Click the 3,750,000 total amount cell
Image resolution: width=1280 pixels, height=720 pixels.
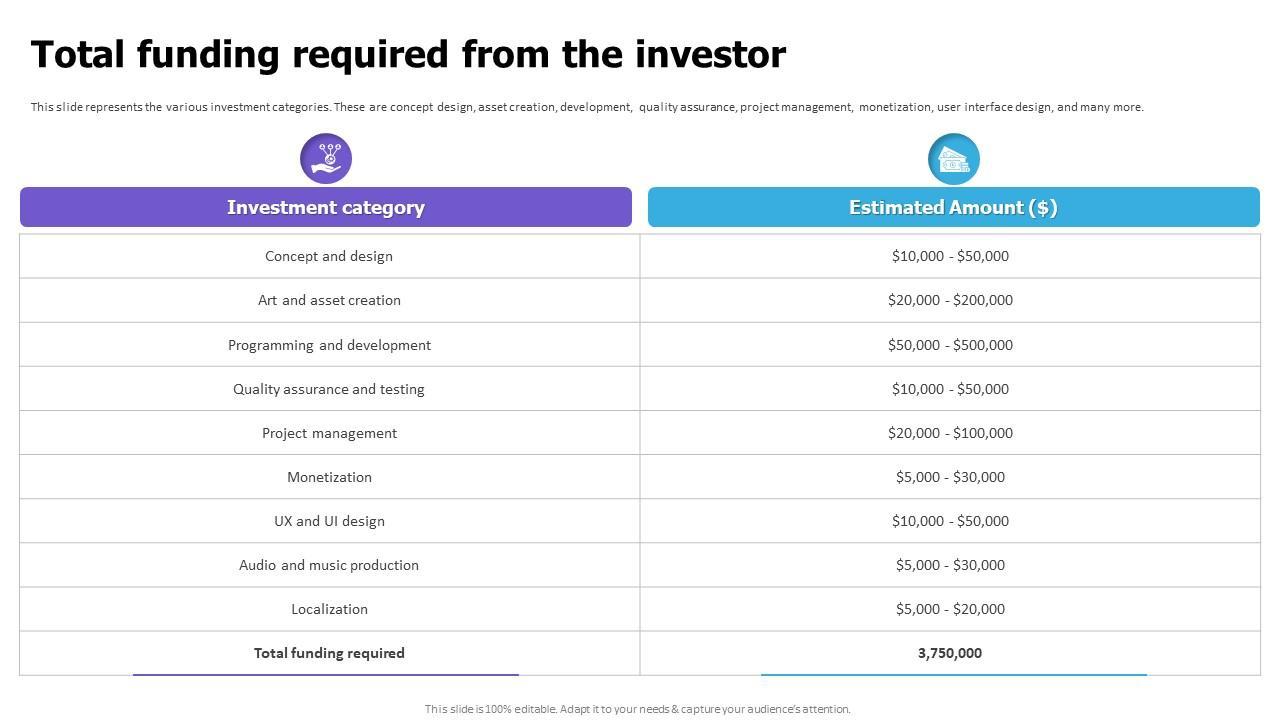950,653
